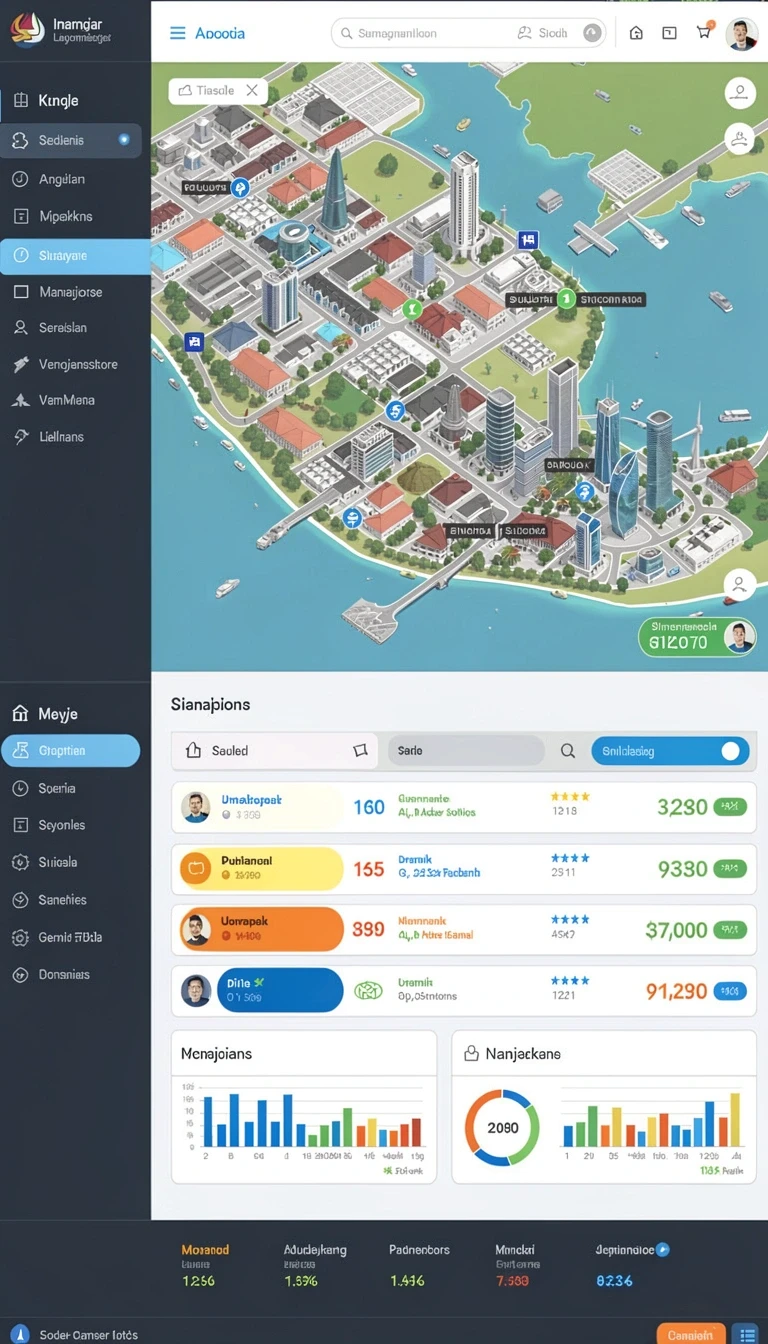Click the green icon in Dille row

point(368,991)
